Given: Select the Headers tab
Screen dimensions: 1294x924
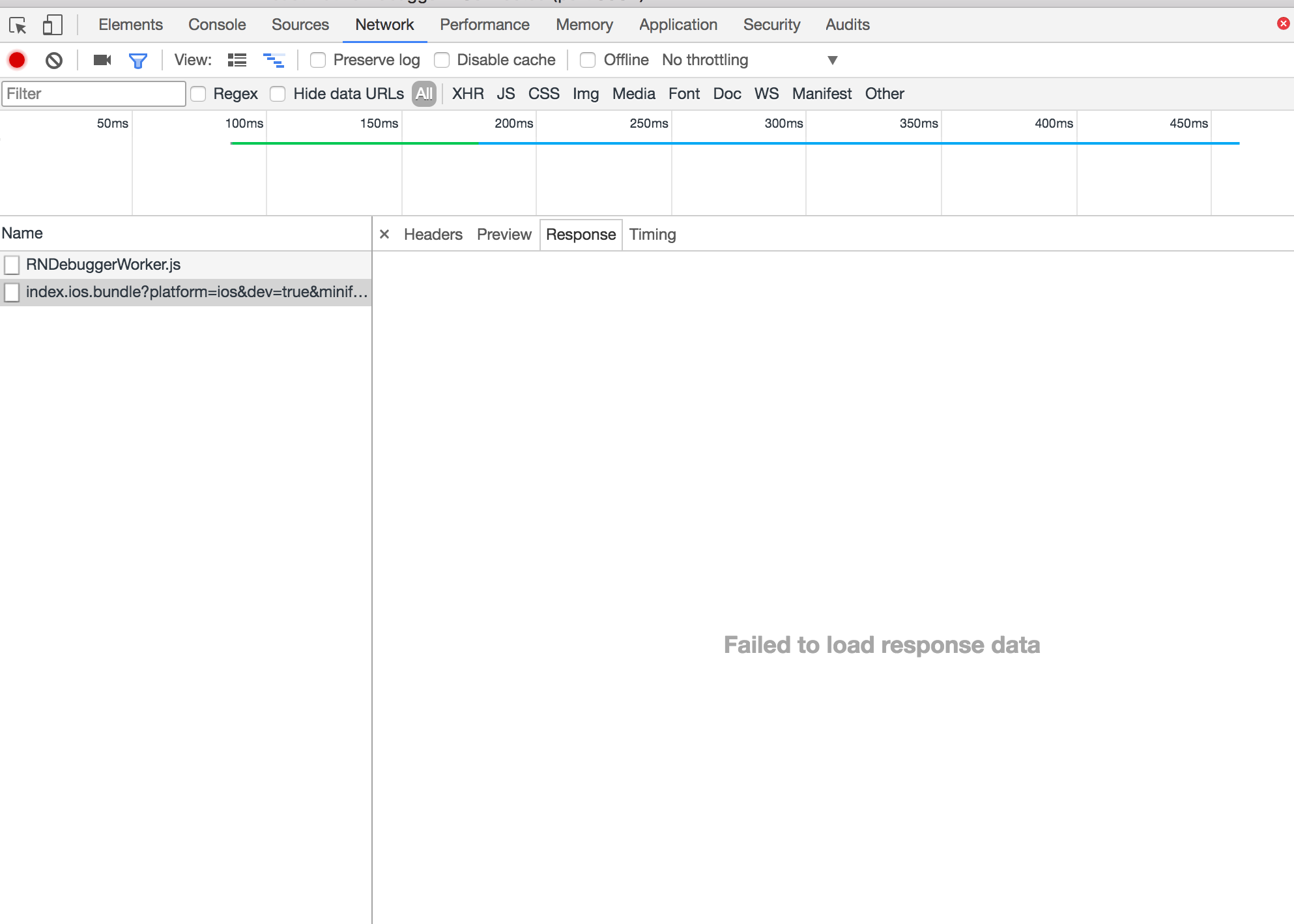Looking at the screenshot, I should [433, 234].
